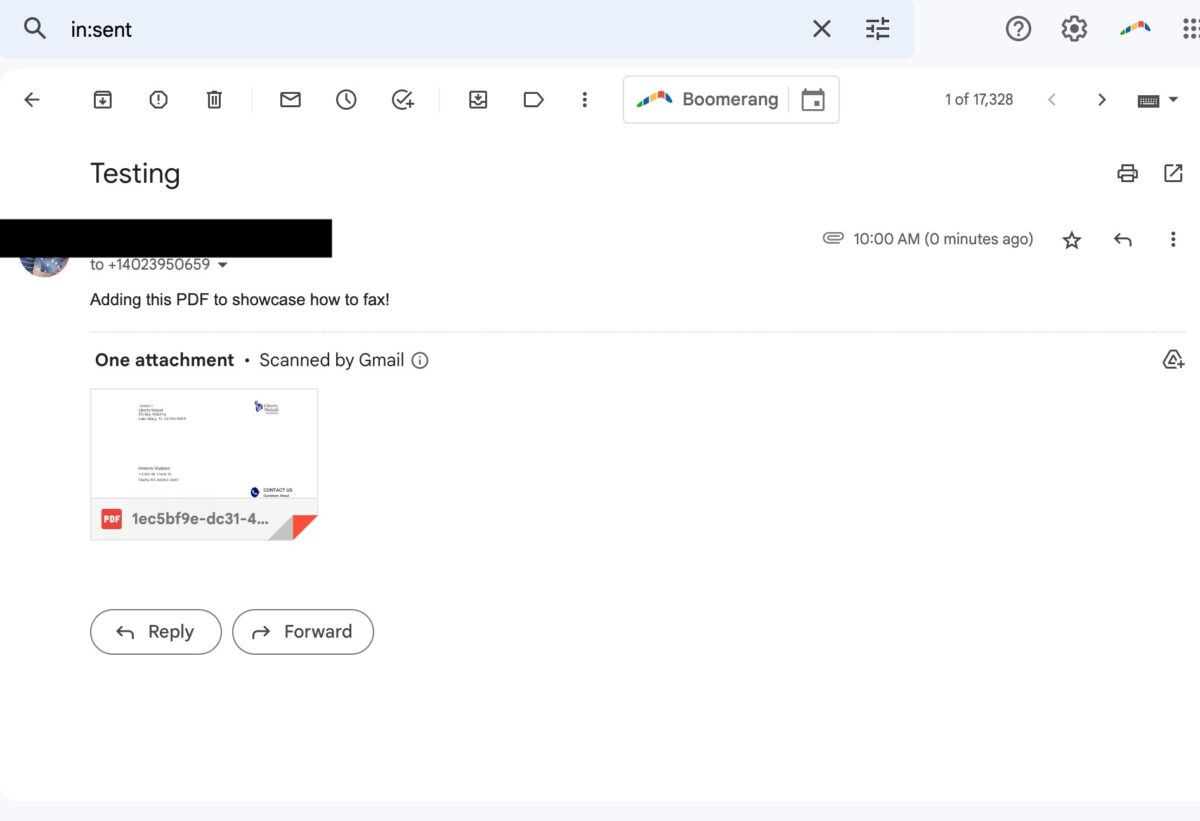Go back to Sent list
The height and width of the screenshot is (821, 1200).
coord(32,99)
